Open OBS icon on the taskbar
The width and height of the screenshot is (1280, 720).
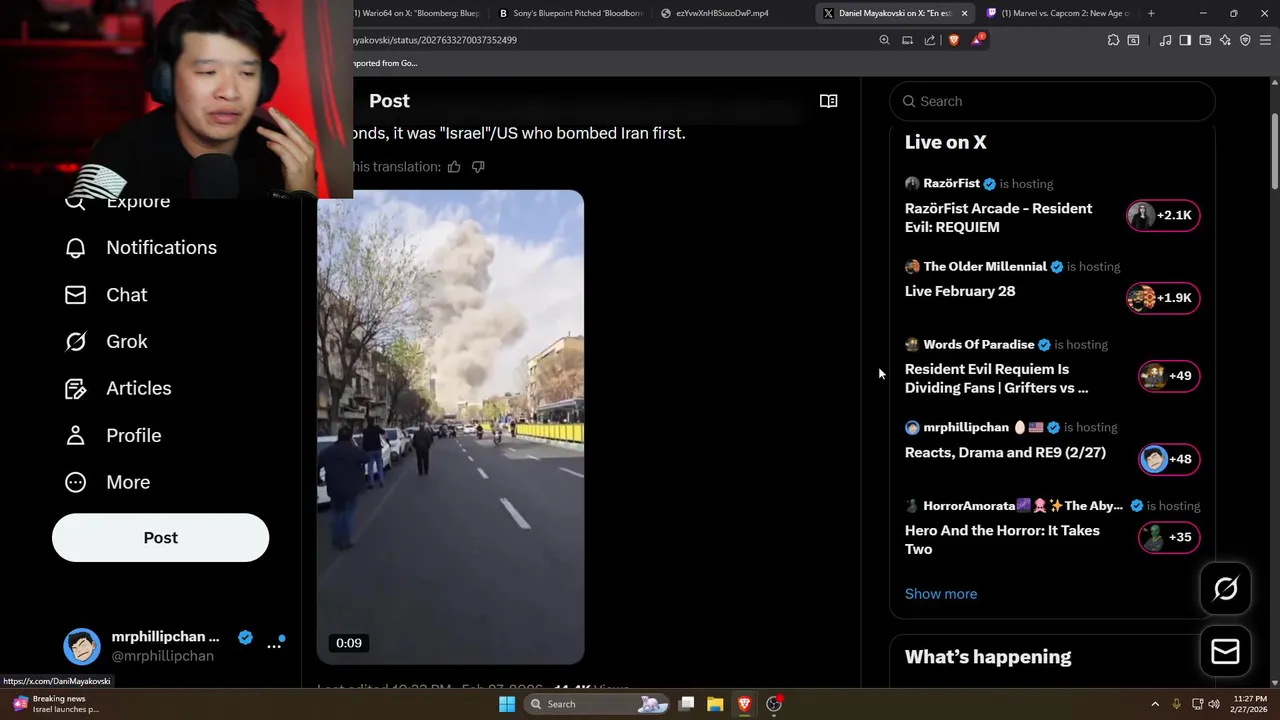coord(774,704)
